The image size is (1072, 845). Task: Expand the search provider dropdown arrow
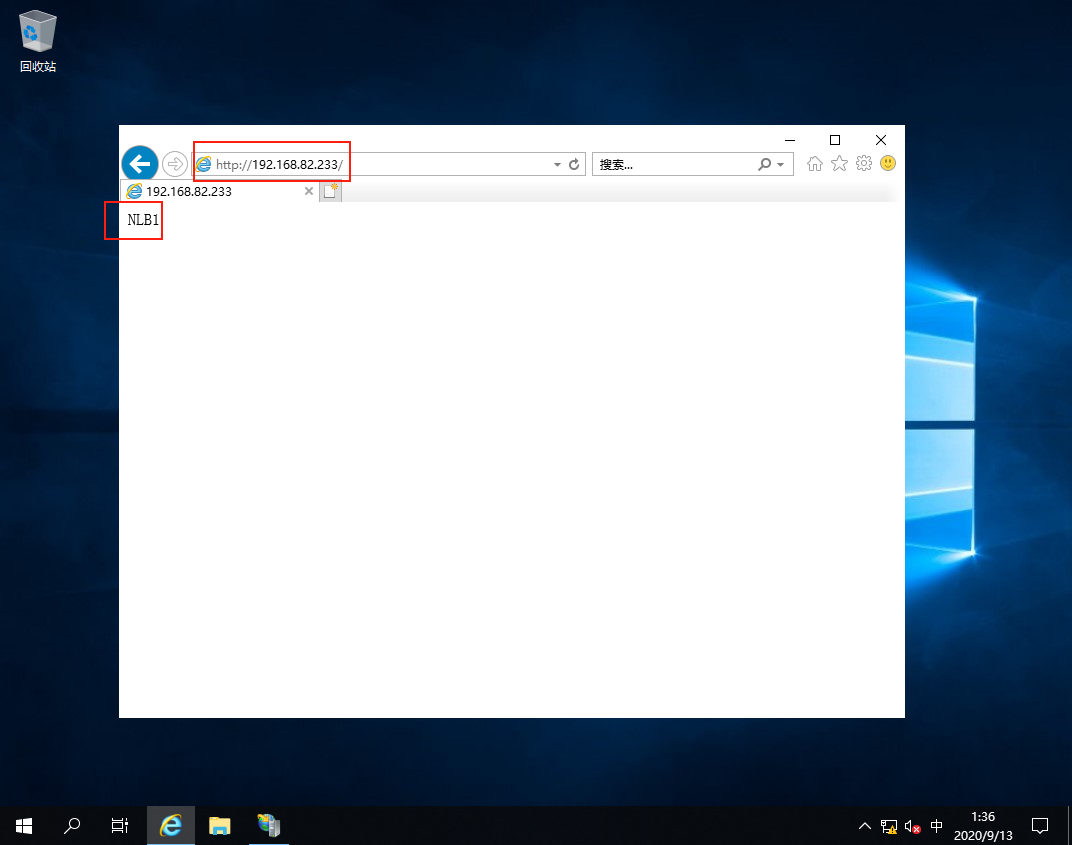[781, 165]
